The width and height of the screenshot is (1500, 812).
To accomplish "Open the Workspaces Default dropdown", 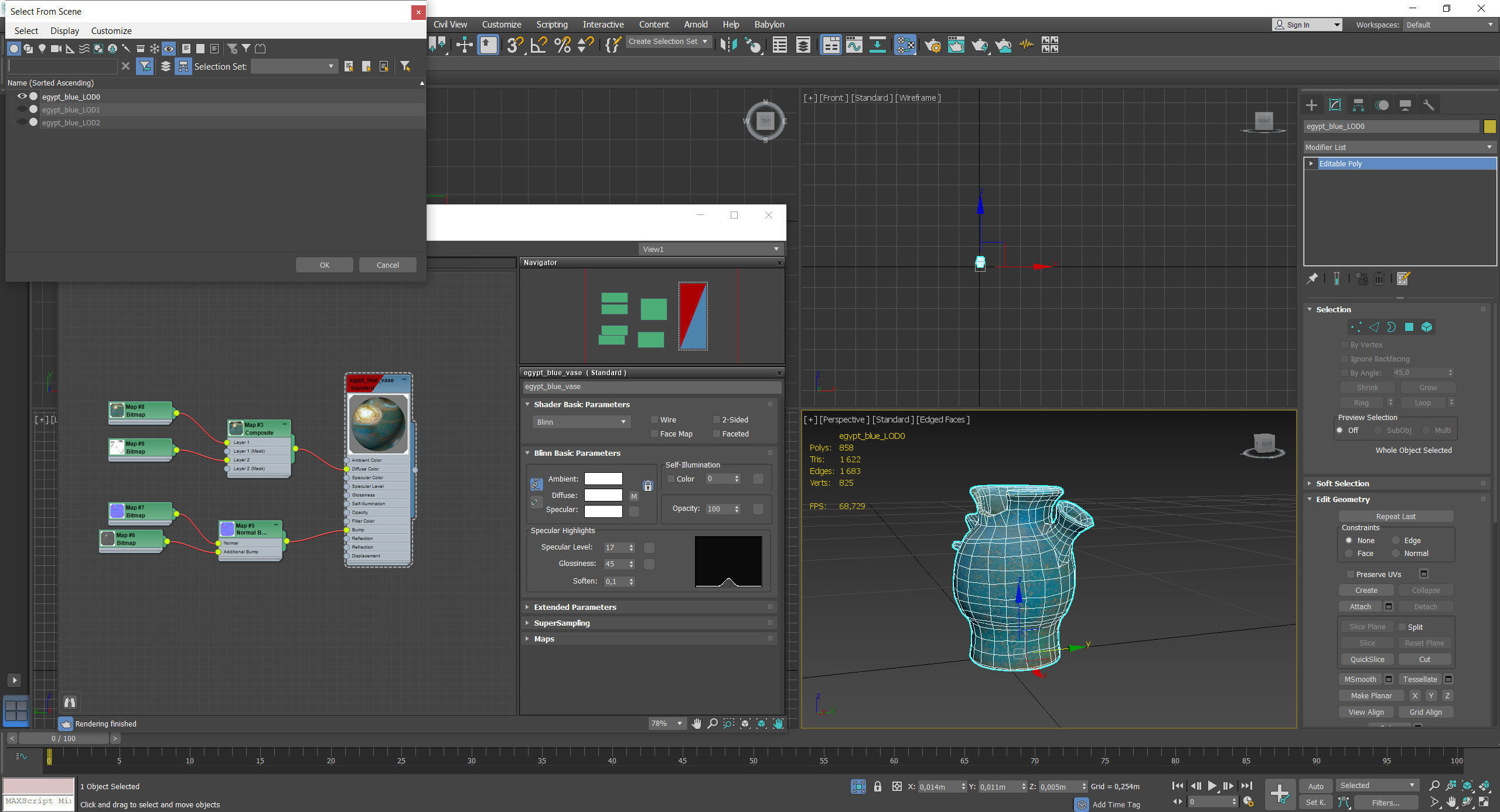I will tap(1449, 25).
